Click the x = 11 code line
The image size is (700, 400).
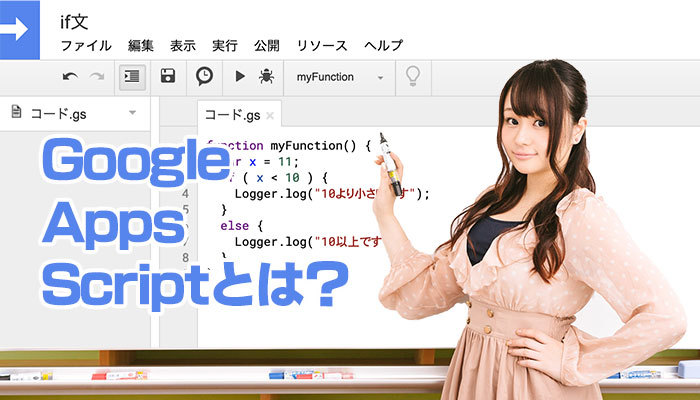263,162
